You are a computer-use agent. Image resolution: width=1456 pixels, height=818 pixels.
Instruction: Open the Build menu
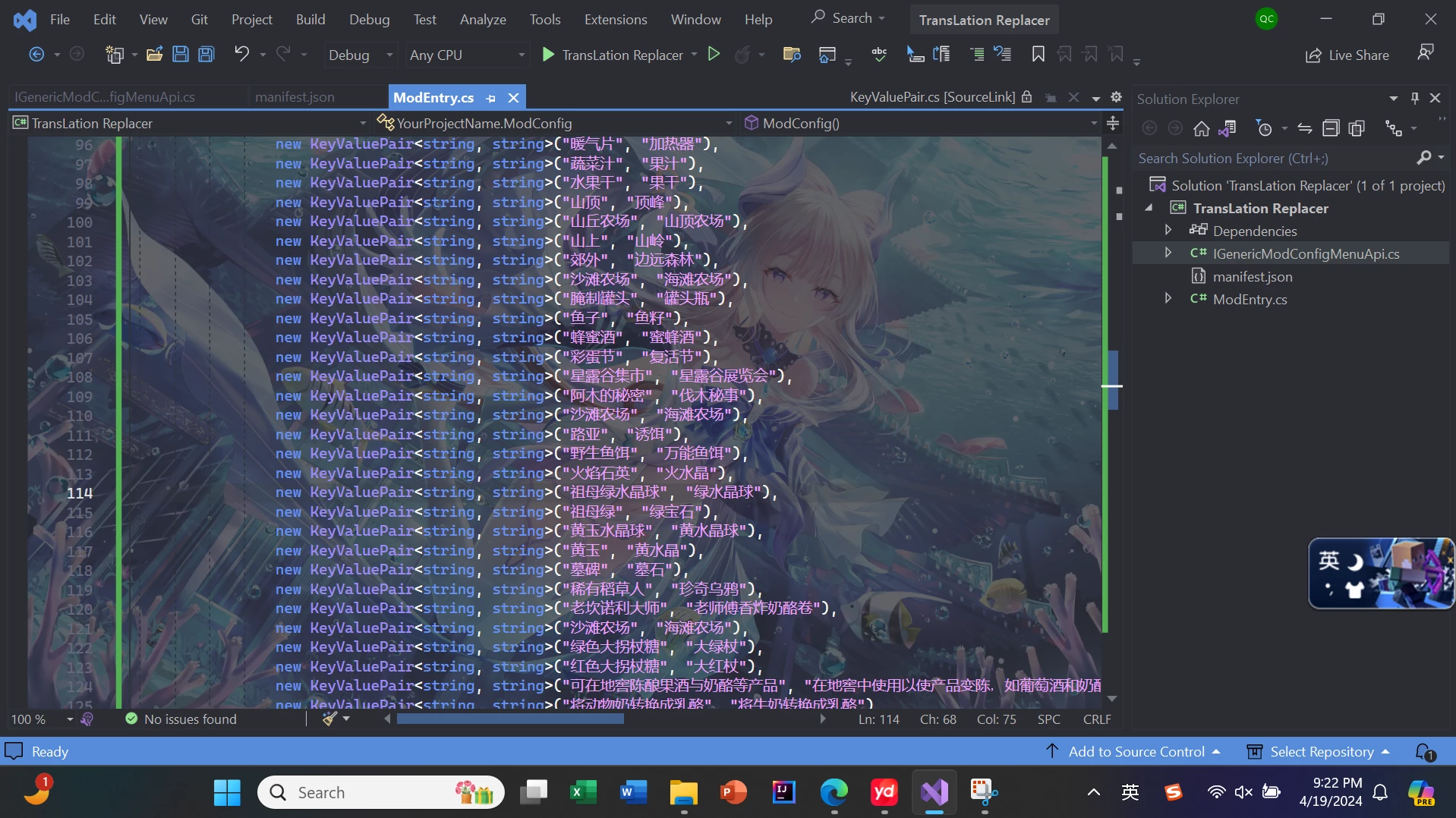(x=310, y=20)
